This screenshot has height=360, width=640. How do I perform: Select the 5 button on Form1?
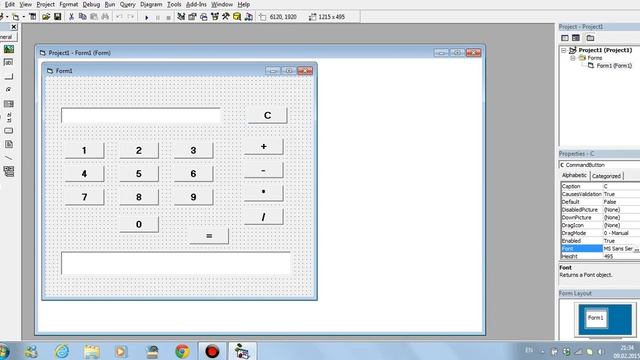click(x=139, y=174)
